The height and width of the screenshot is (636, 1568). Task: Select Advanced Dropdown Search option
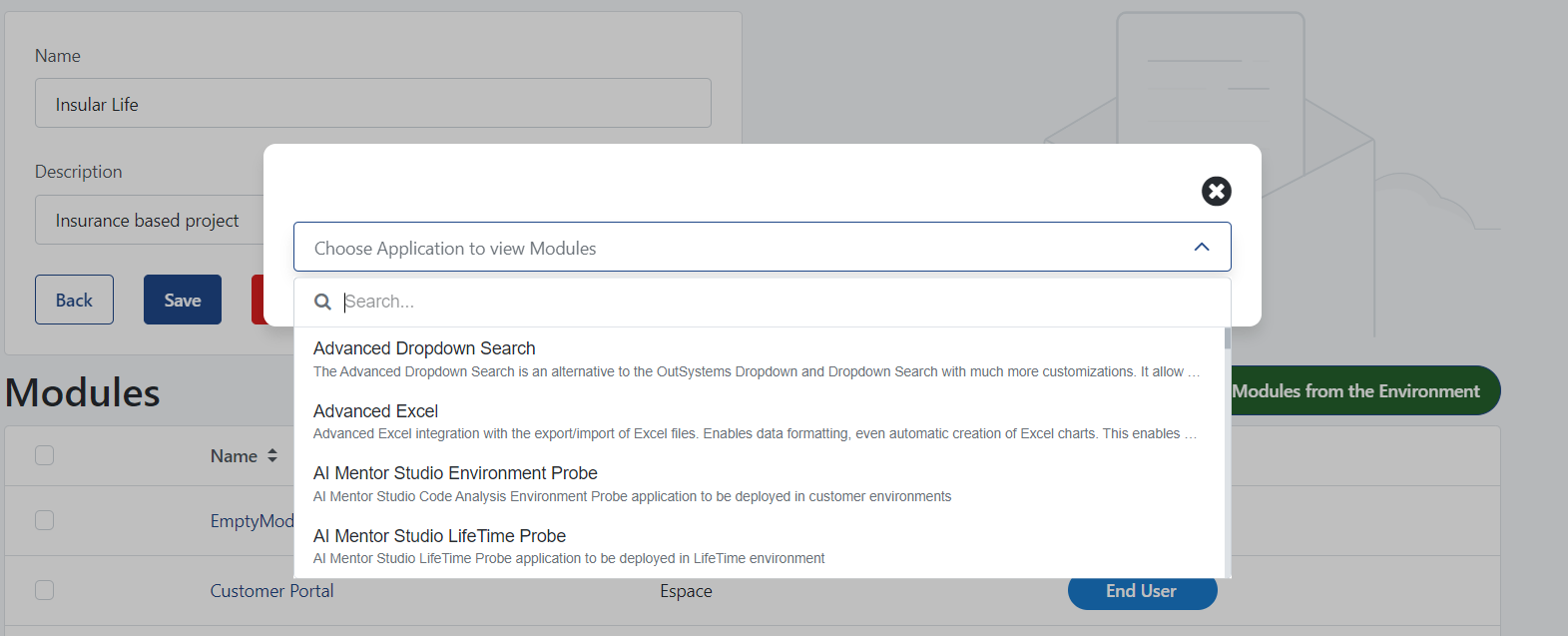[424, 348]
